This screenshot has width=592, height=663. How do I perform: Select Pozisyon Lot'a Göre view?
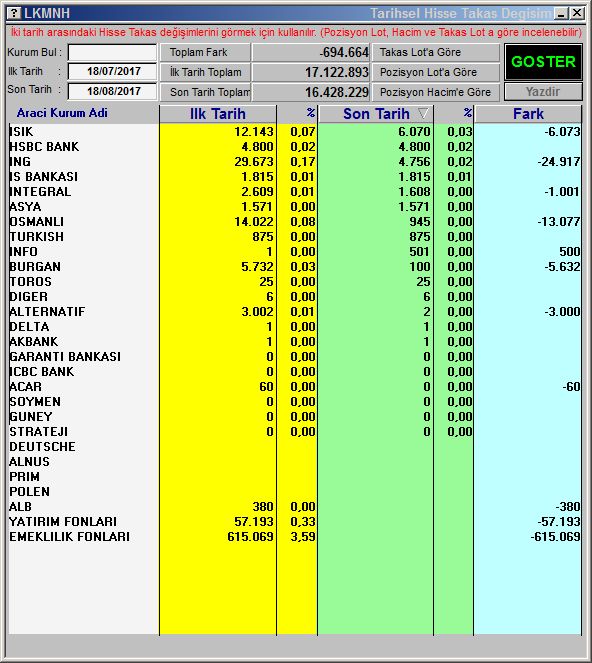tap(436, 72)
